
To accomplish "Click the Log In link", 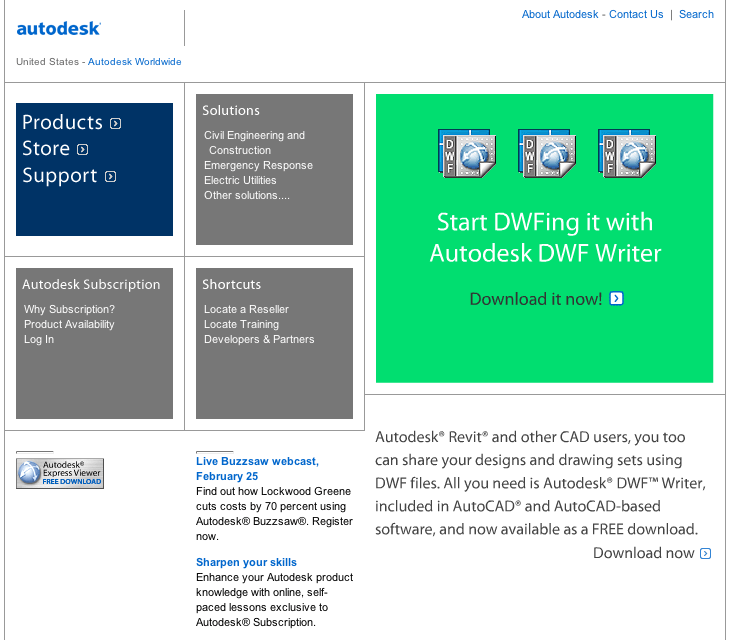I will 39,339.
